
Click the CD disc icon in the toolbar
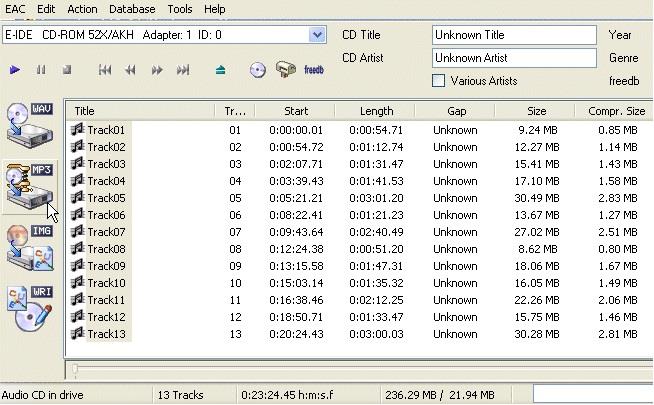[x=258, y=70]
